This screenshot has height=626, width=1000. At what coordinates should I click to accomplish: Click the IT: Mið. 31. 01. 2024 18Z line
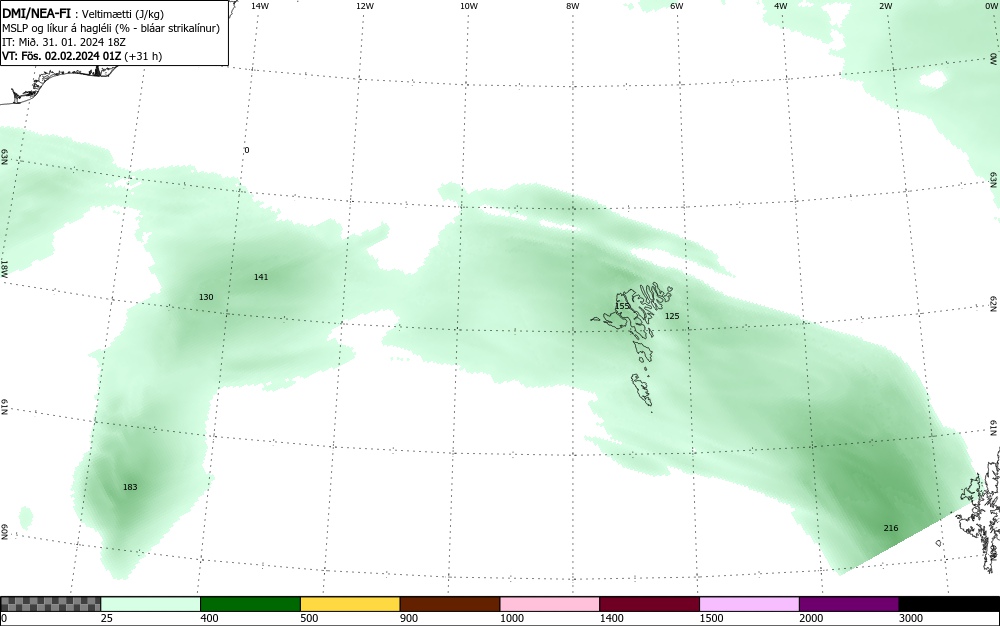tap(64, 42)
